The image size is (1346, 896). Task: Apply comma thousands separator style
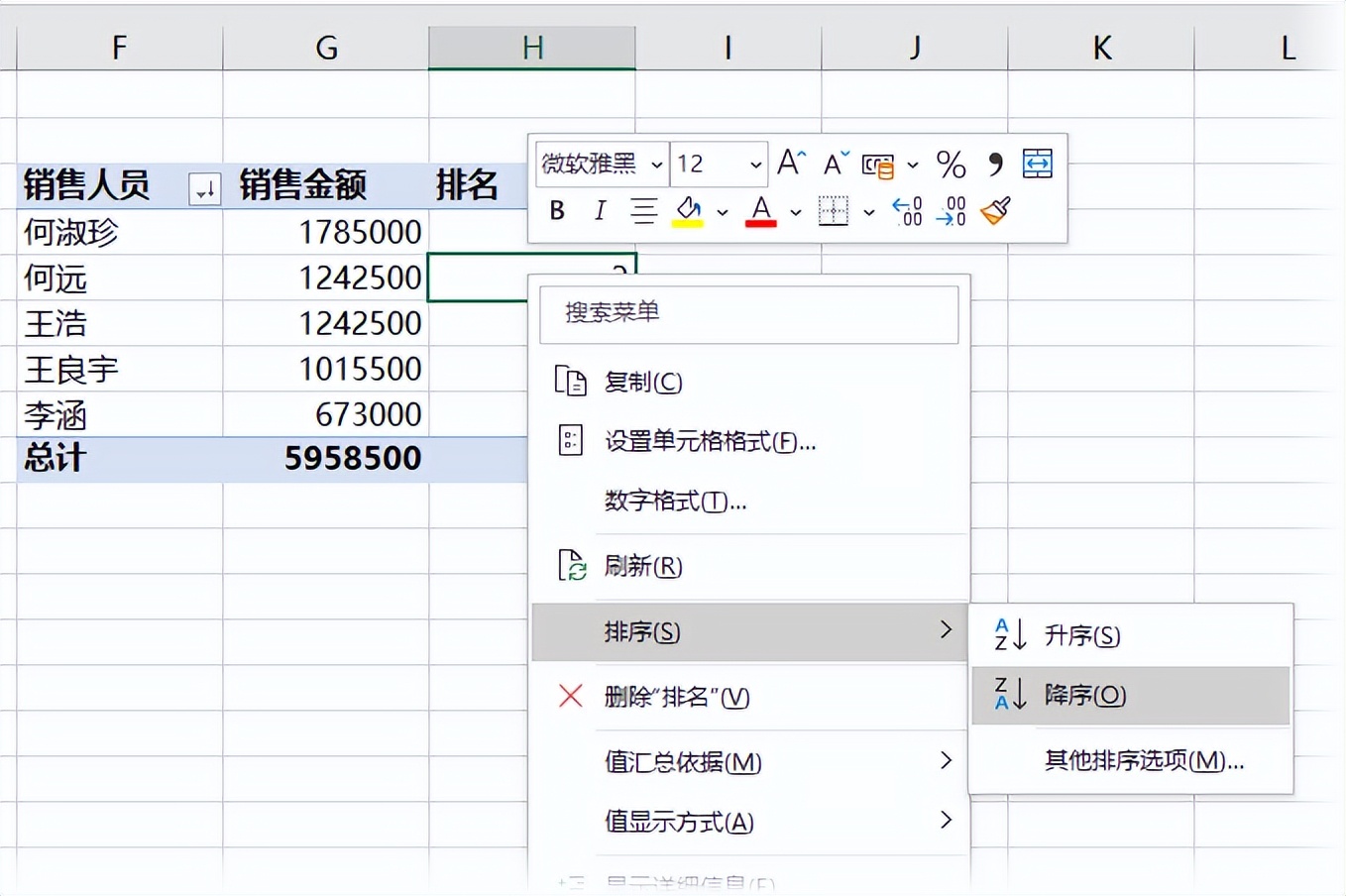tap(995, 165)
